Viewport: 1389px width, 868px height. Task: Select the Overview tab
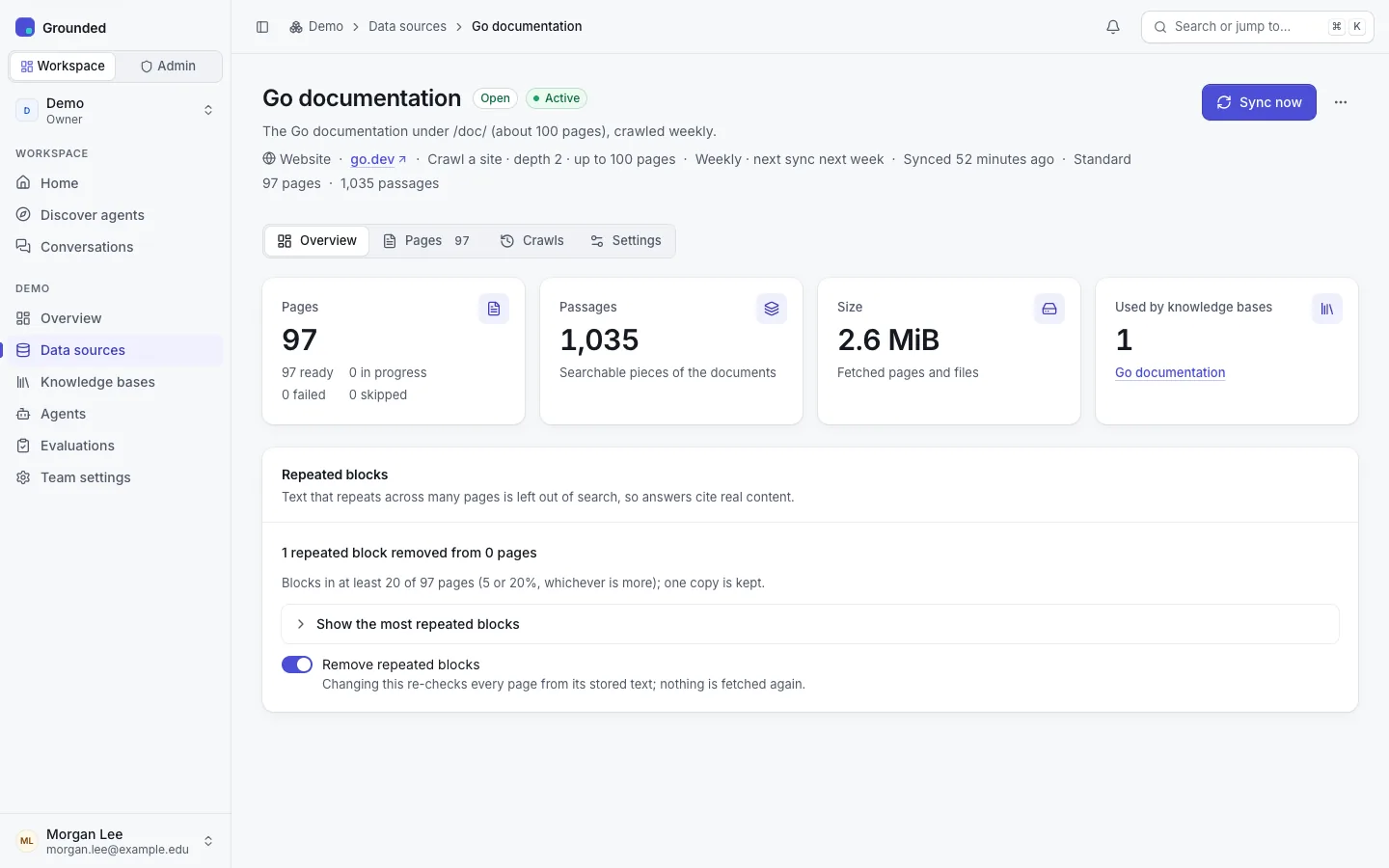(x=316, y=240)
